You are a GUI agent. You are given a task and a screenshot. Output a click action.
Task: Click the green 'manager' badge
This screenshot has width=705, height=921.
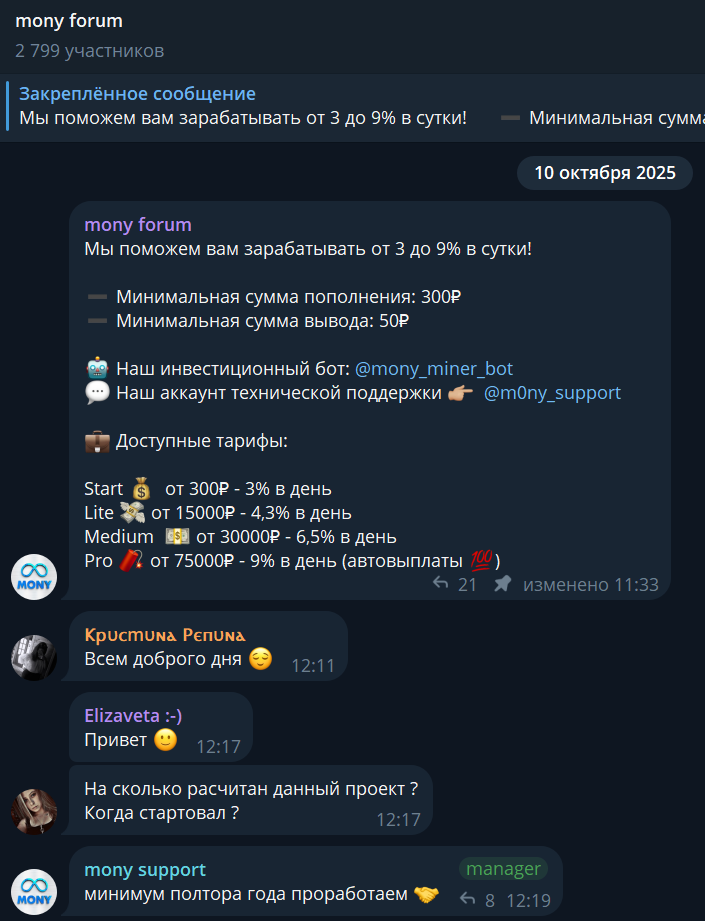[503, 869]
